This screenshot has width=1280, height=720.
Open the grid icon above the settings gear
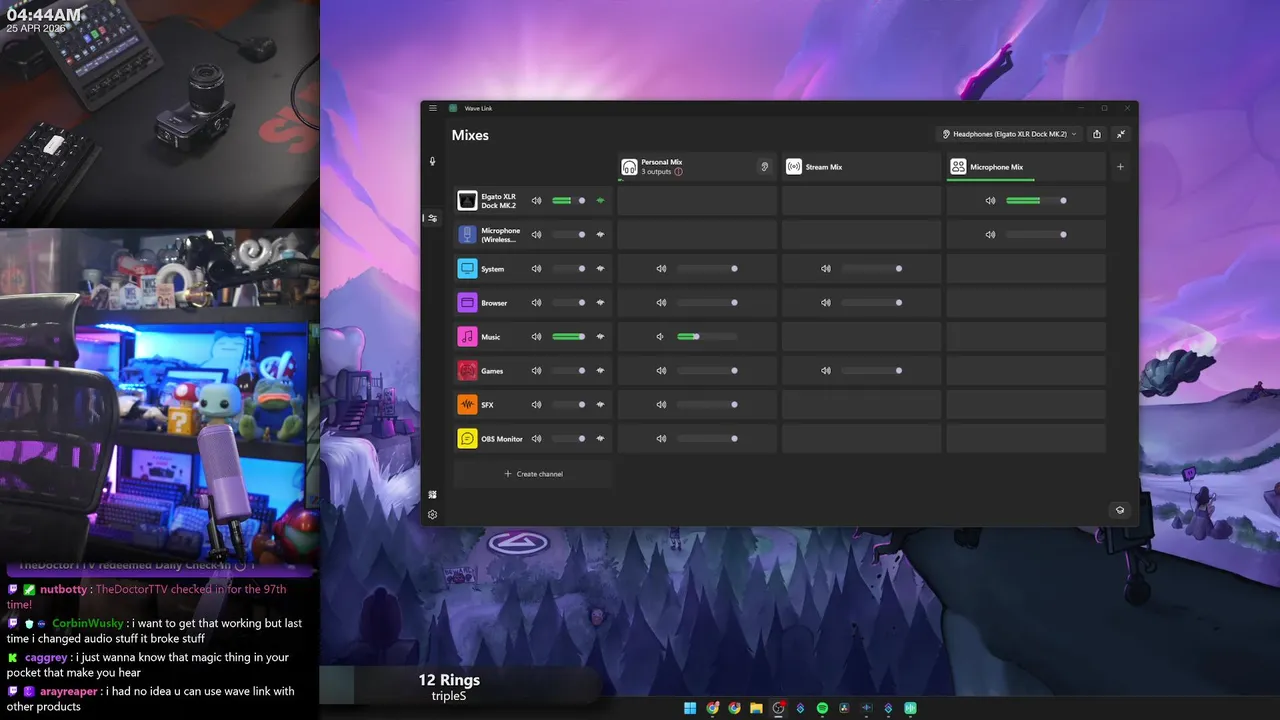tap(433, 495)
